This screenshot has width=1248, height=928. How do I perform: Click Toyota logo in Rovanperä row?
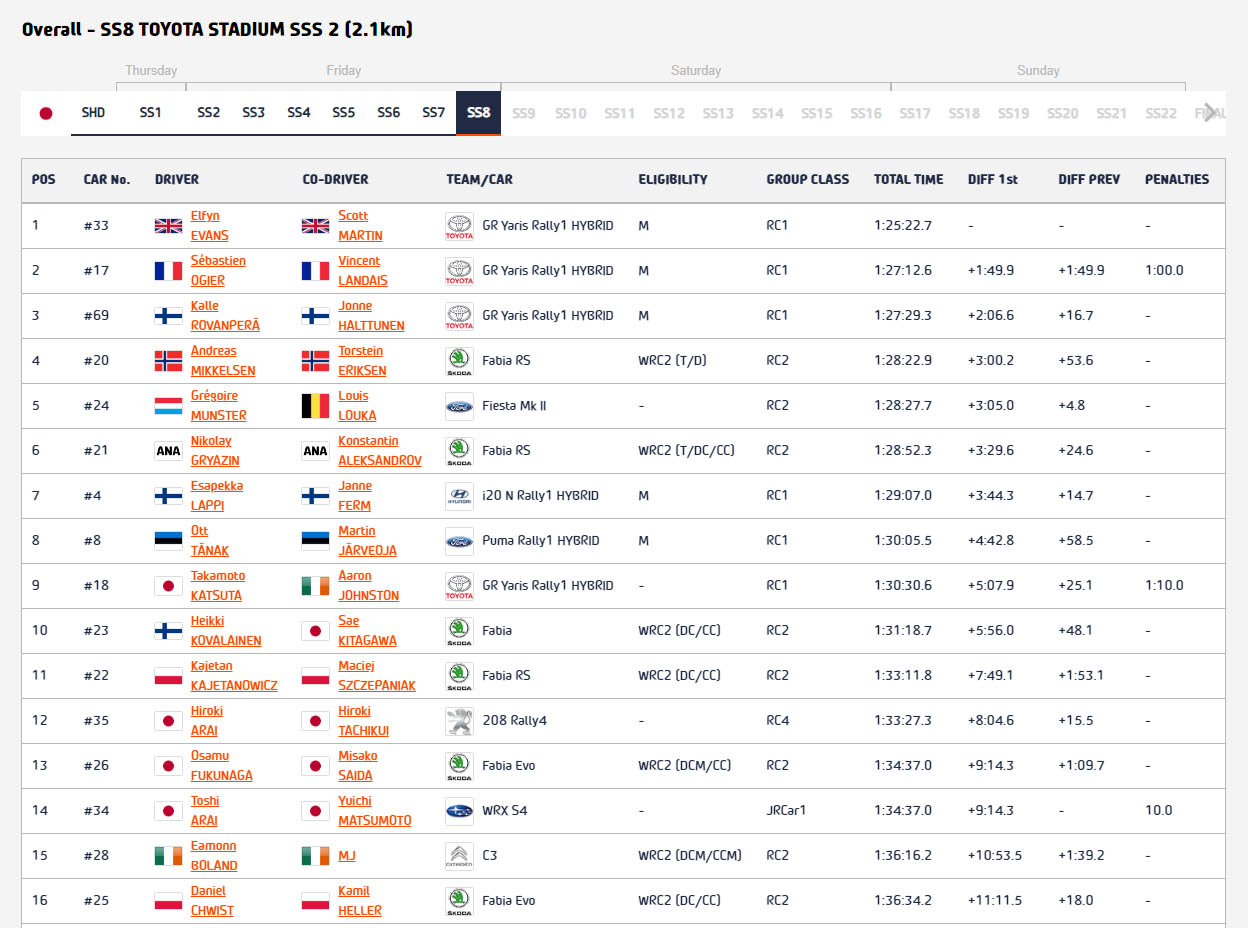459,316
